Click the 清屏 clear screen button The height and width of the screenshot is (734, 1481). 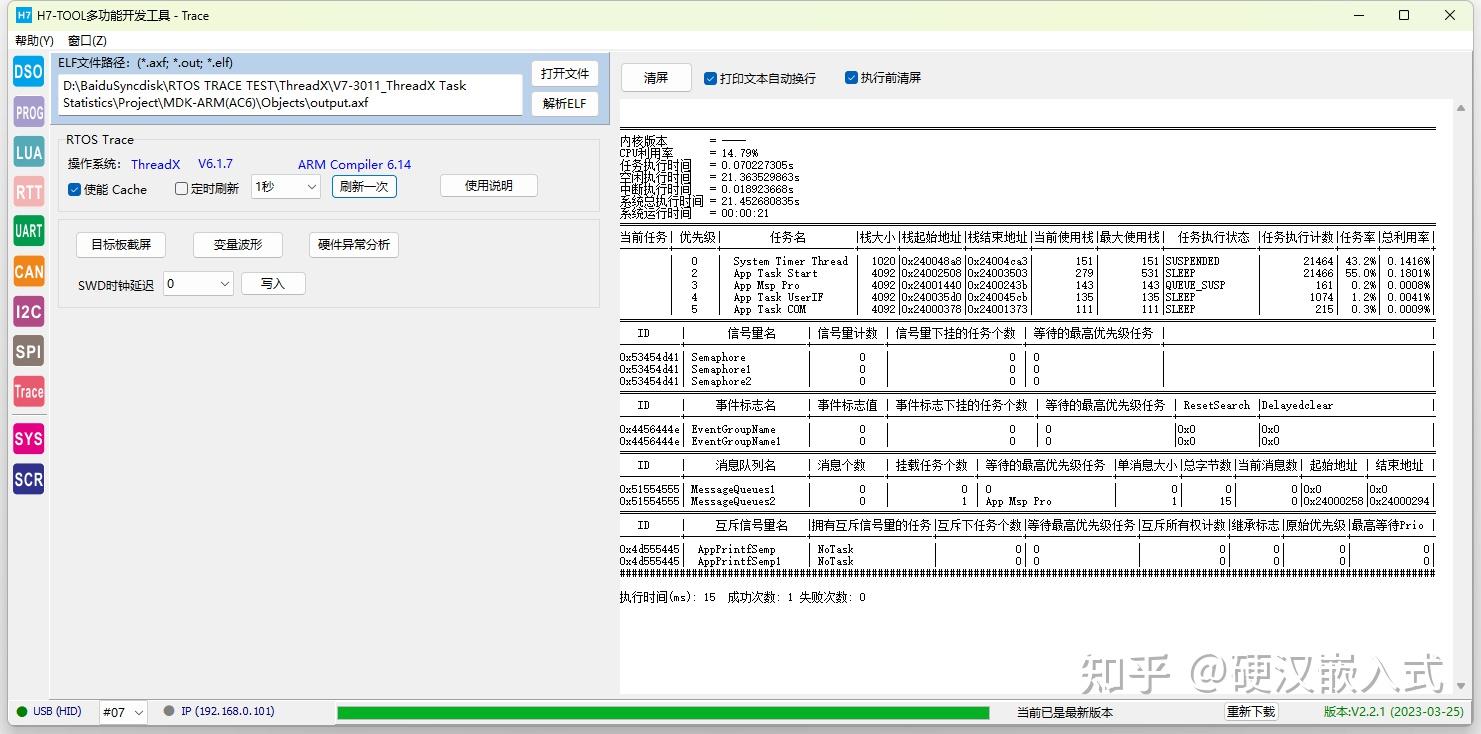(656, 78)
